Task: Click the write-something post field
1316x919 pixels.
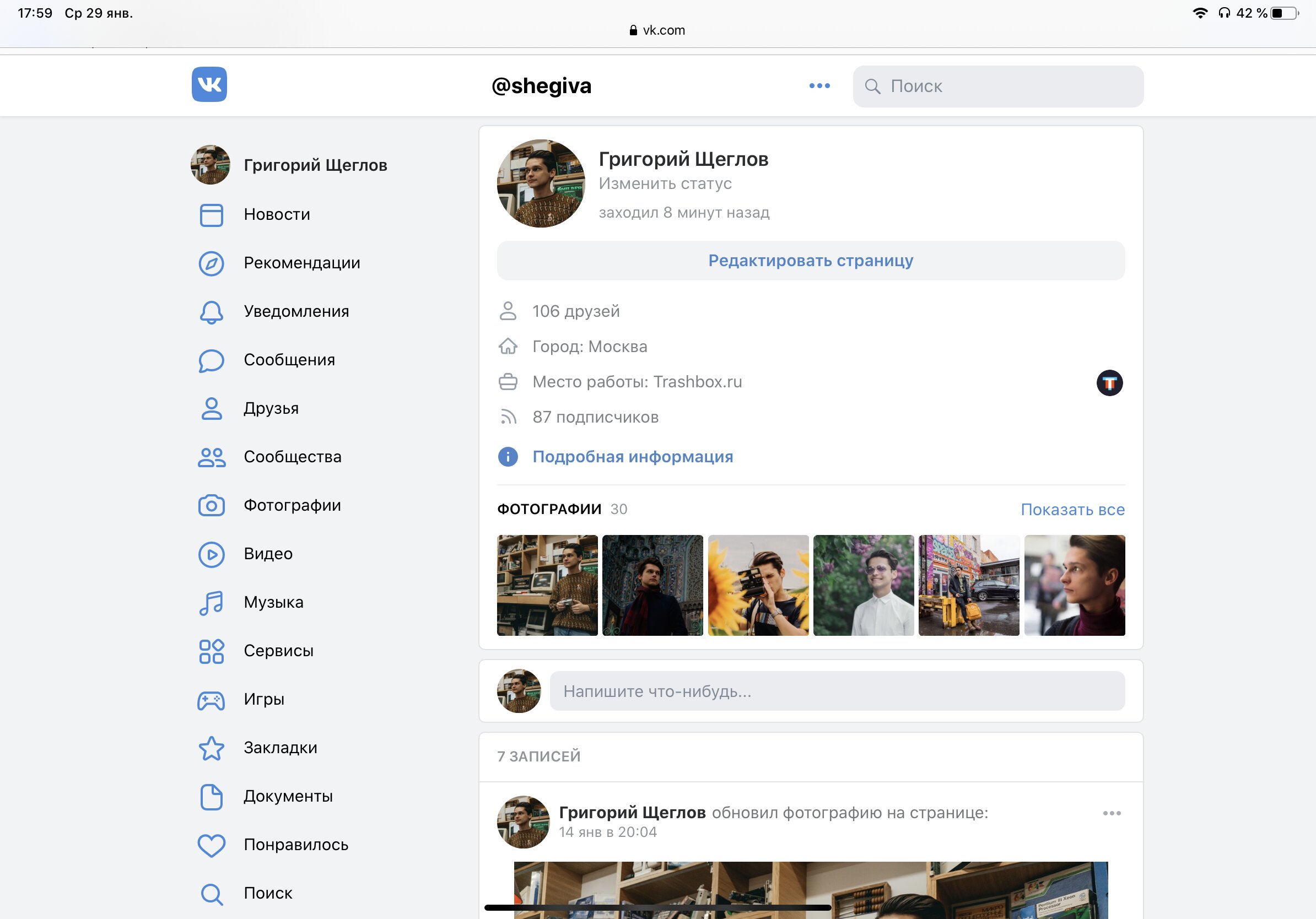Action: coord(837,691)
